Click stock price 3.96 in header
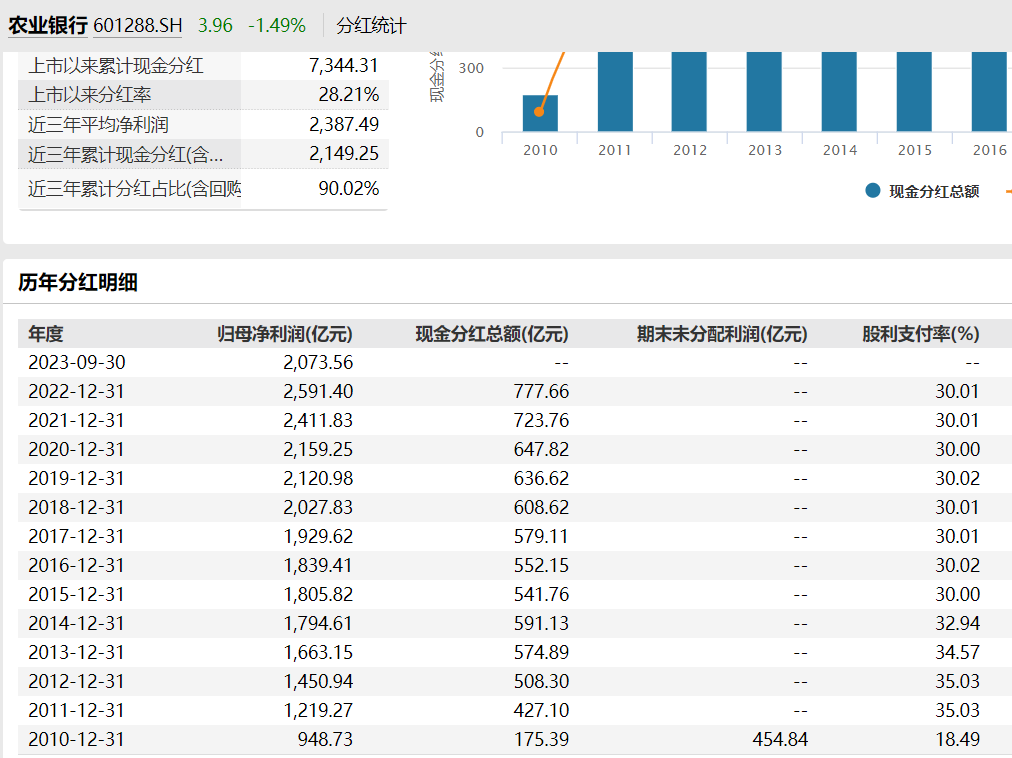The image size is (1012, 758). [x=215, y=26]
